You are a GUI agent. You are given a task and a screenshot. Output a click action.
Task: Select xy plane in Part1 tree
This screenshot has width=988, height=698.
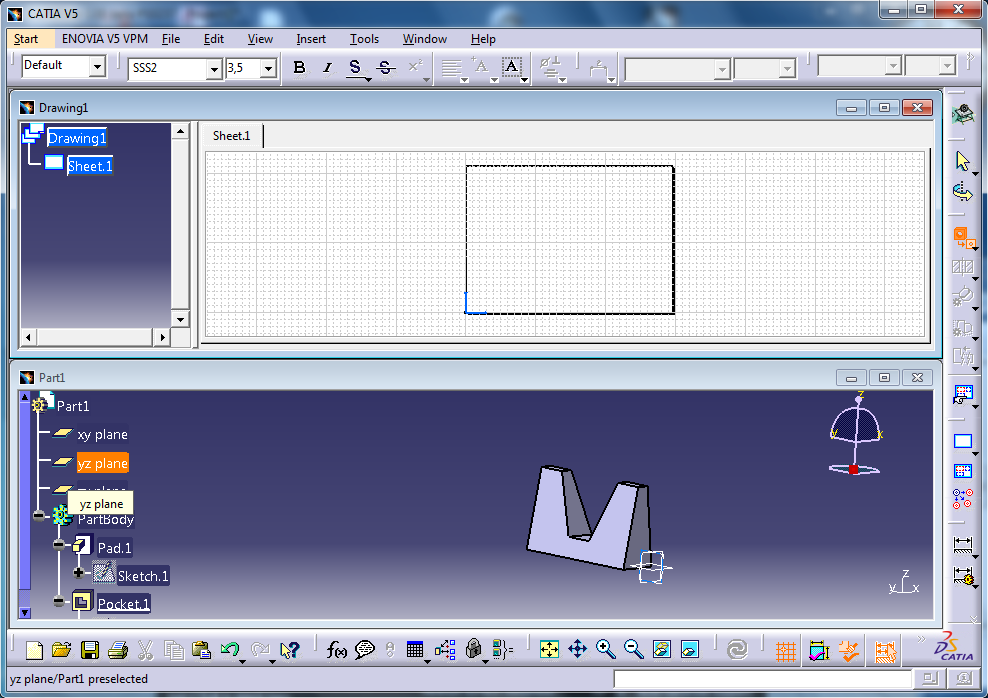click(102, 435)
